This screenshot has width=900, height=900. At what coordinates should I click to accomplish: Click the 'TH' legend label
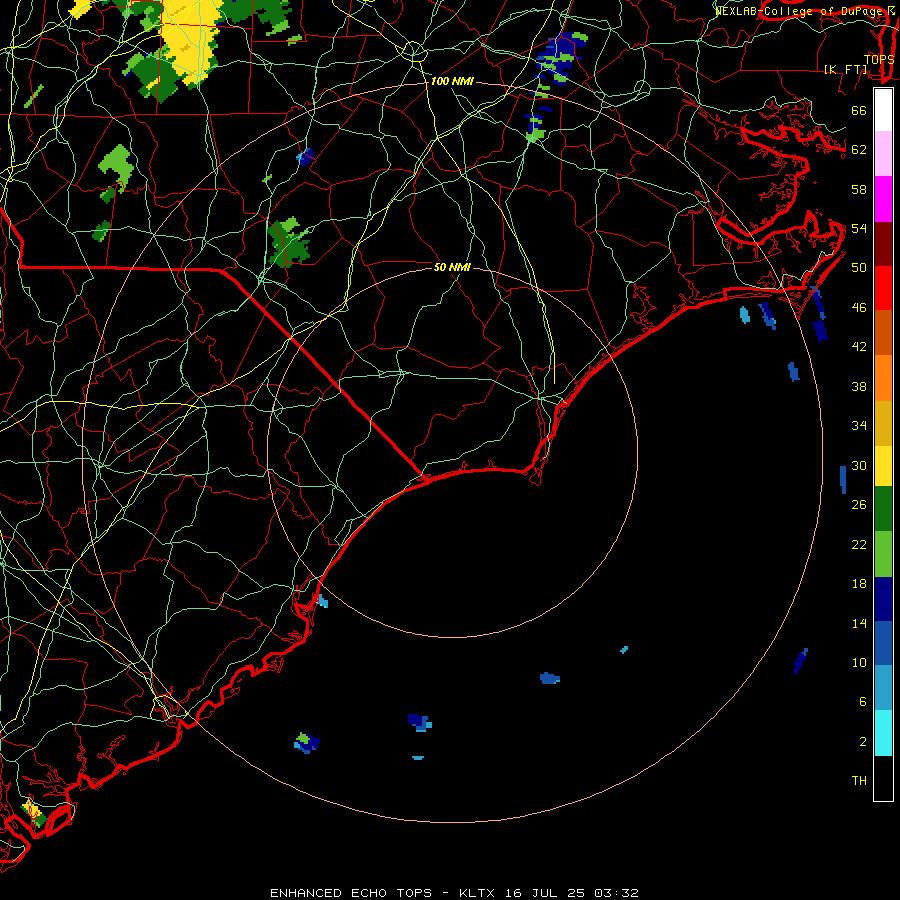859,781
